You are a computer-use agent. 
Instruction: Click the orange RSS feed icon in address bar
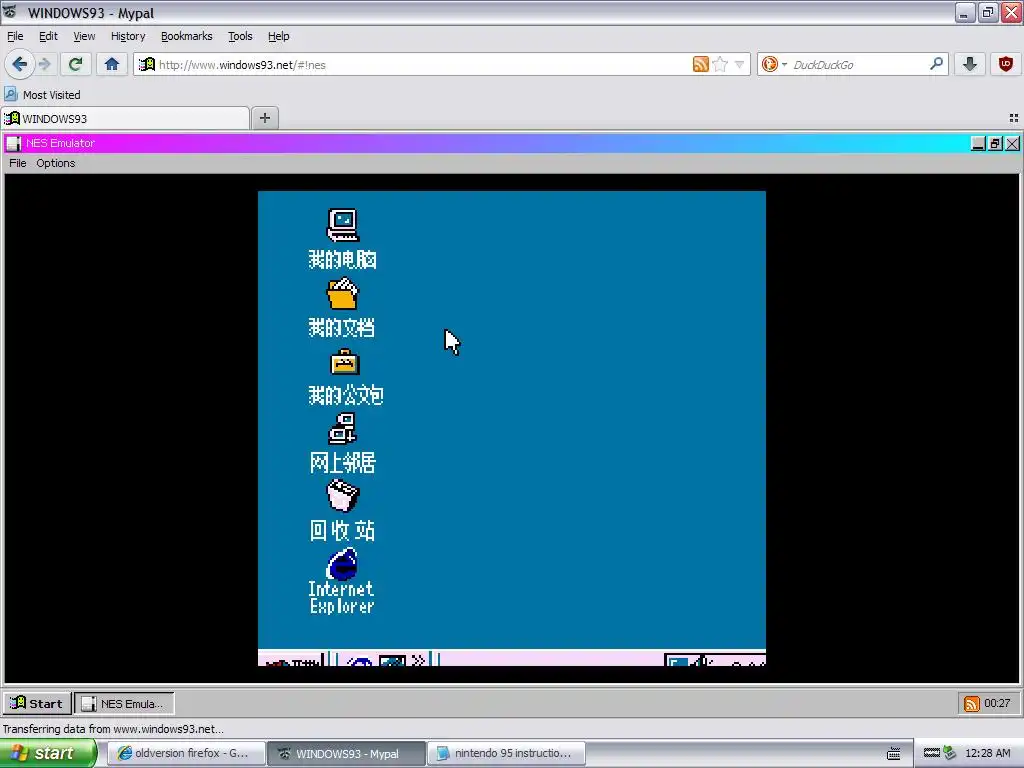pyautogui.click(x=700, y=64)
